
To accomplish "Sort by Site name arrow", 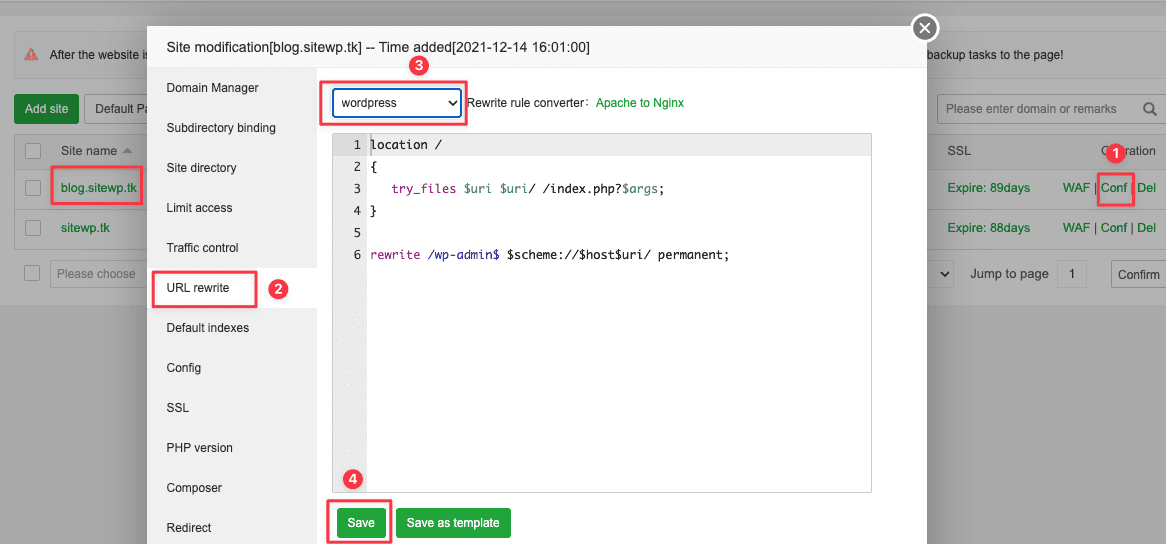I will coord(127,151).
